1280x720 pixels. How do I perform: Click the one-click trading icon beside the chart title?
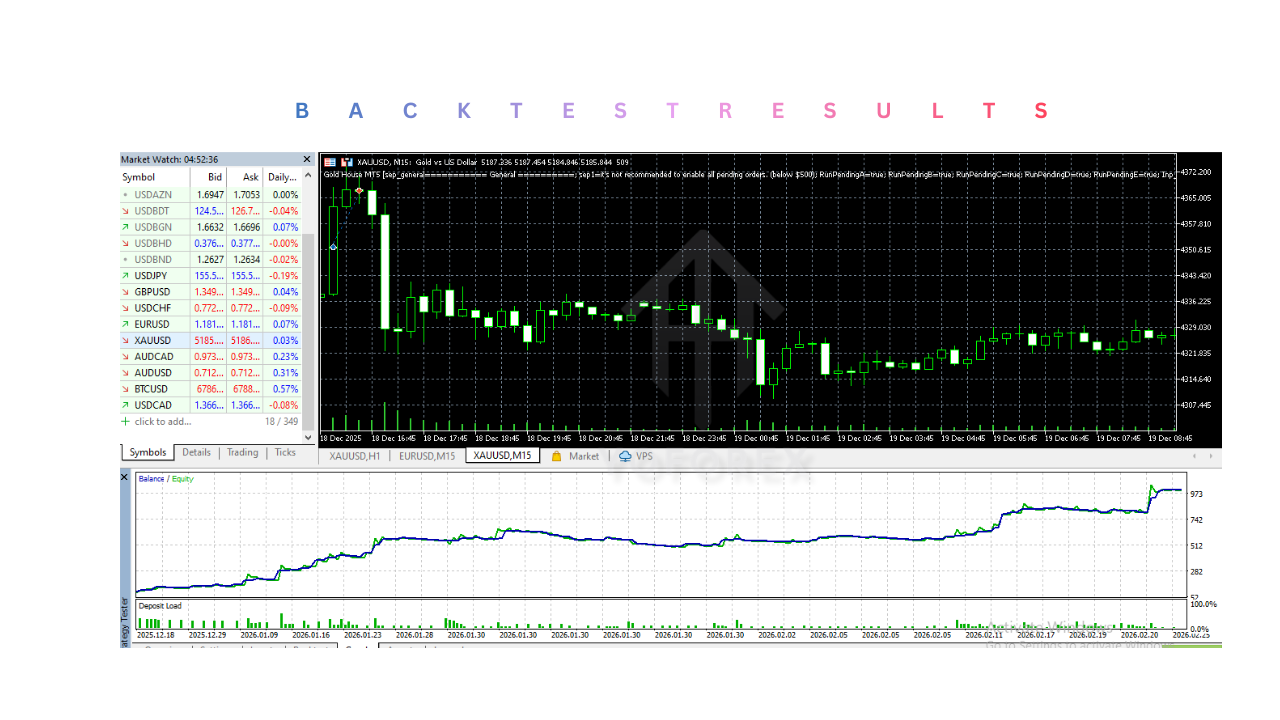(347, 161)
